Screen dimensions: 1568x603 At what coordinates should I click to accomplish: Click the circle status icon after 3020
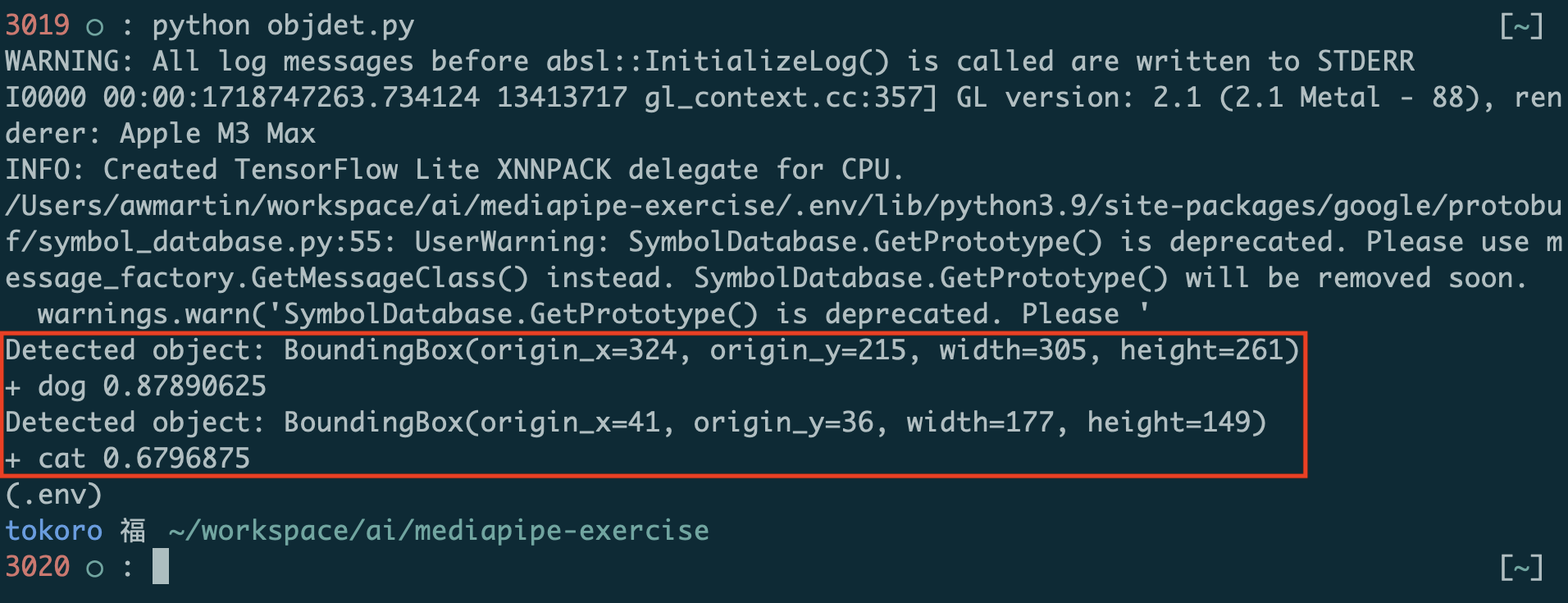pos(95,568)
